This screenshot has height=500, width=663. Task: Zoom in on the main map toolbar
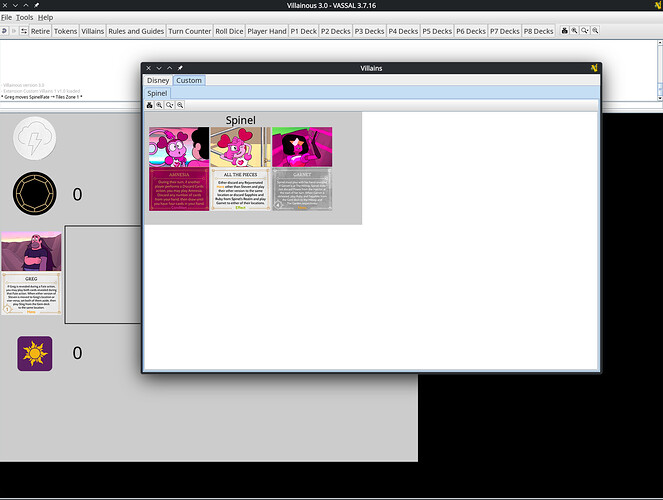(574, 30)
